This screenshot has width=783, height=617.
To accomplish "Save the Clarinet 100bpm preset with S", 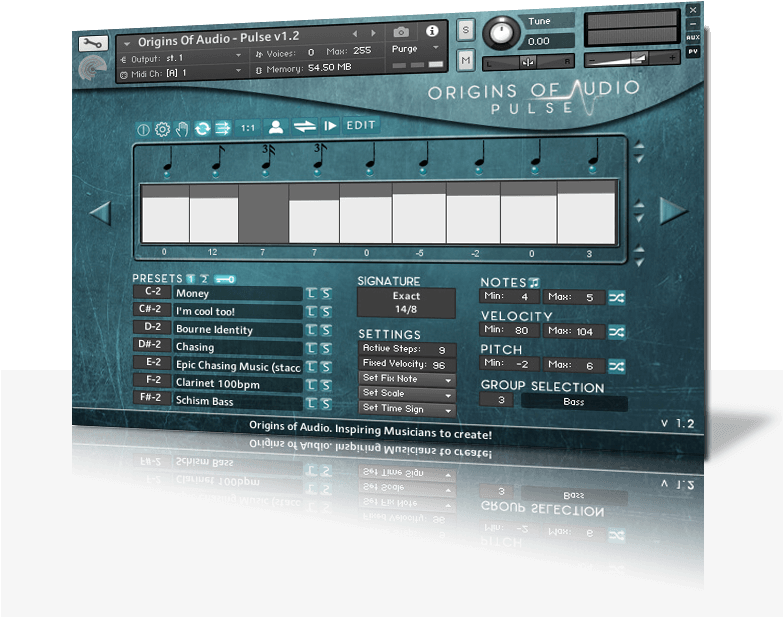I will click(326, 385).
